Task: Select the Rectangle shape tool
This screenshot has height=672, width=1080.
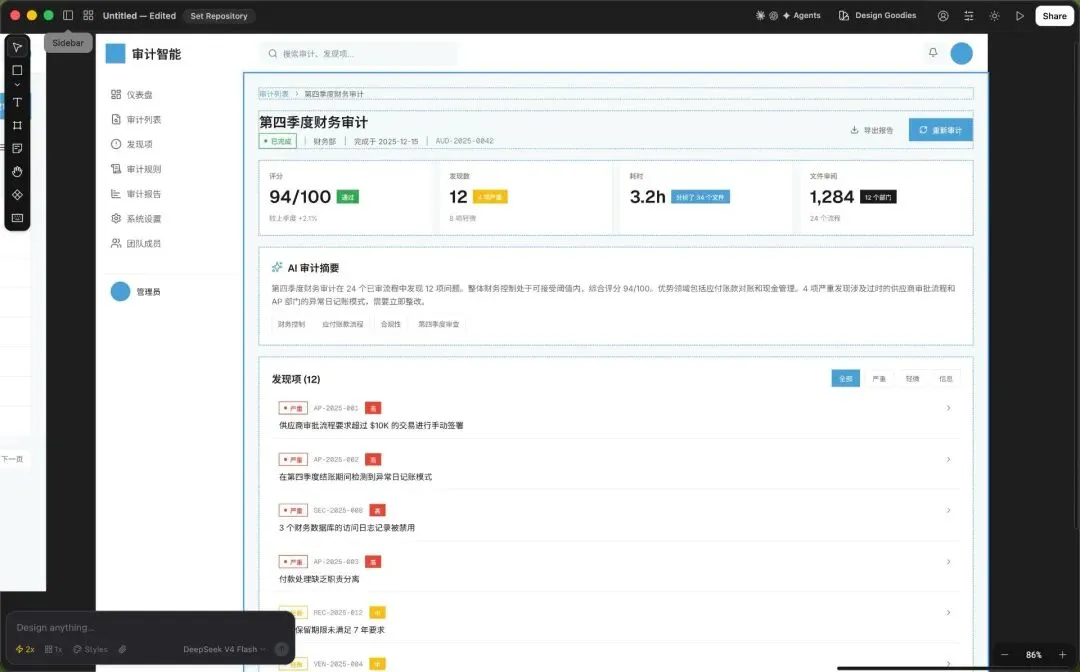Action: pos(17,70)
